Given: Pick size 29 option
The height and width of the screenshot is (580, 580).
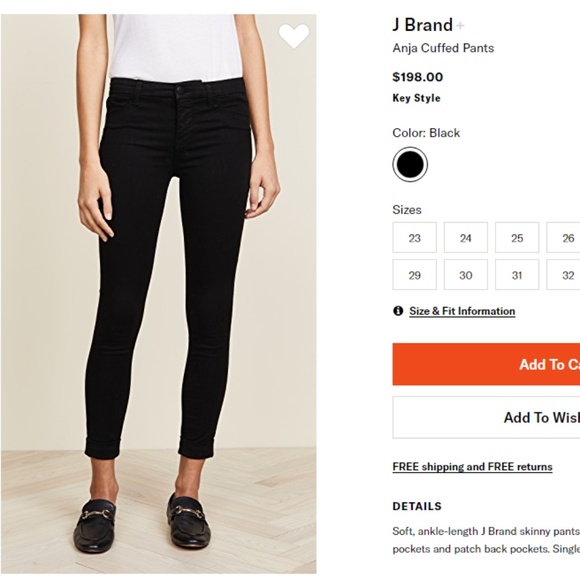Looking at the screenshot, I should tap(414, 274).
